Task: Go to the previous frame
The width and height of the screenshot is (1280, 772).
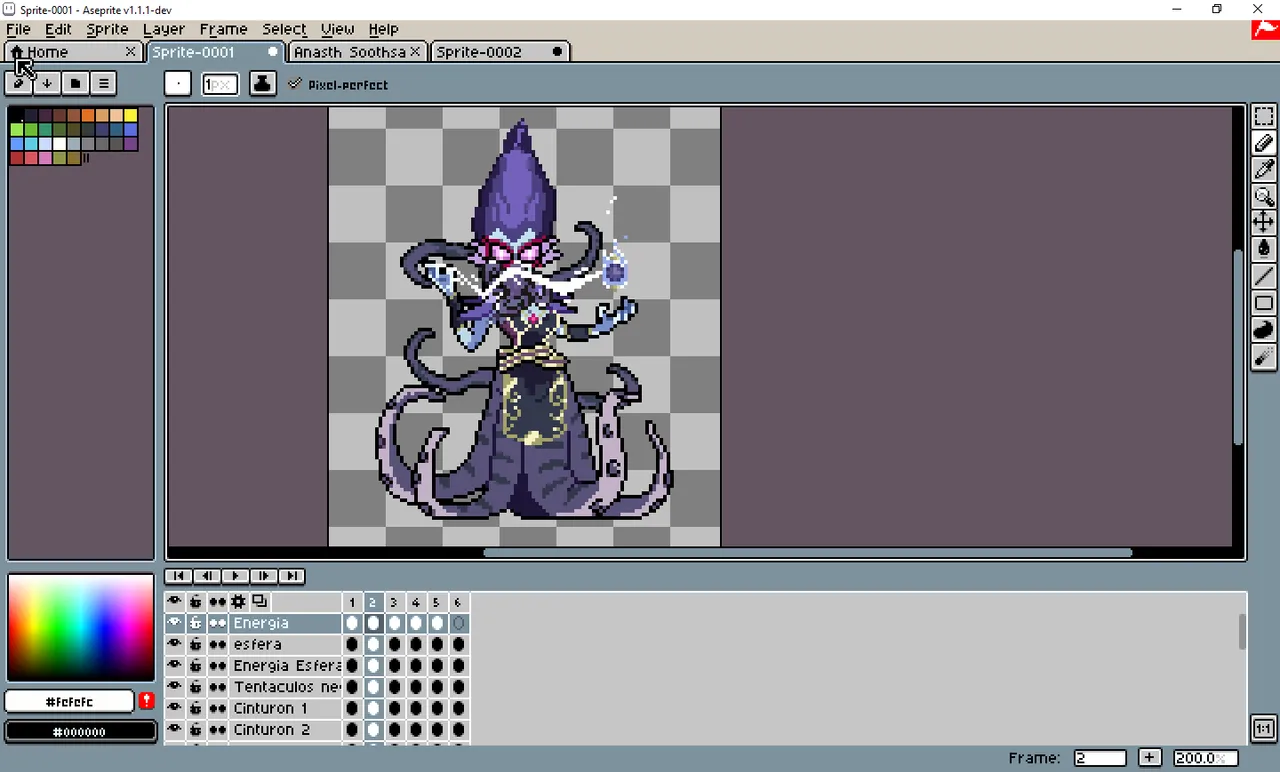Action: point(207,576)
